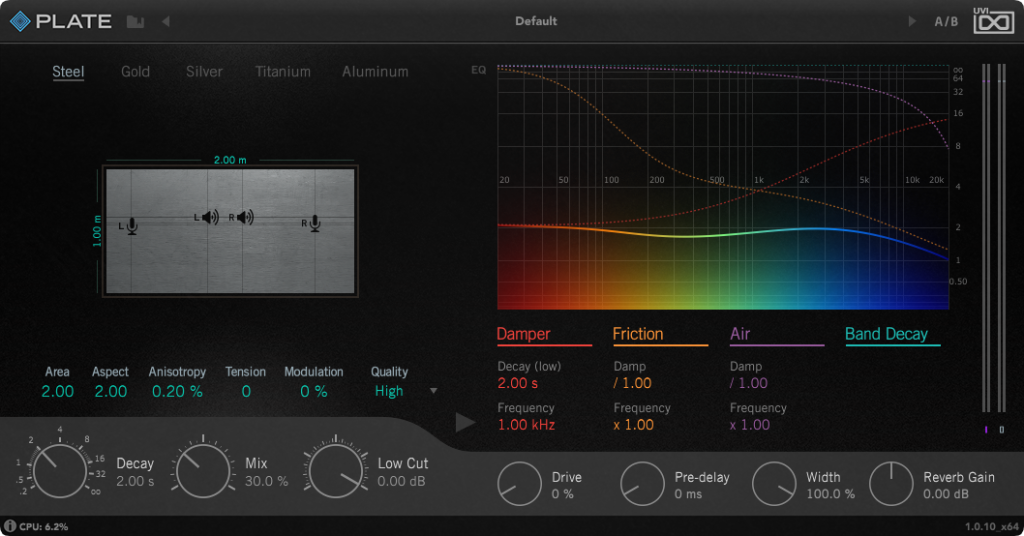Viewport: 1024px width, 536px height.
Task: Click the Tension value 0
Action: click(246, 392)
